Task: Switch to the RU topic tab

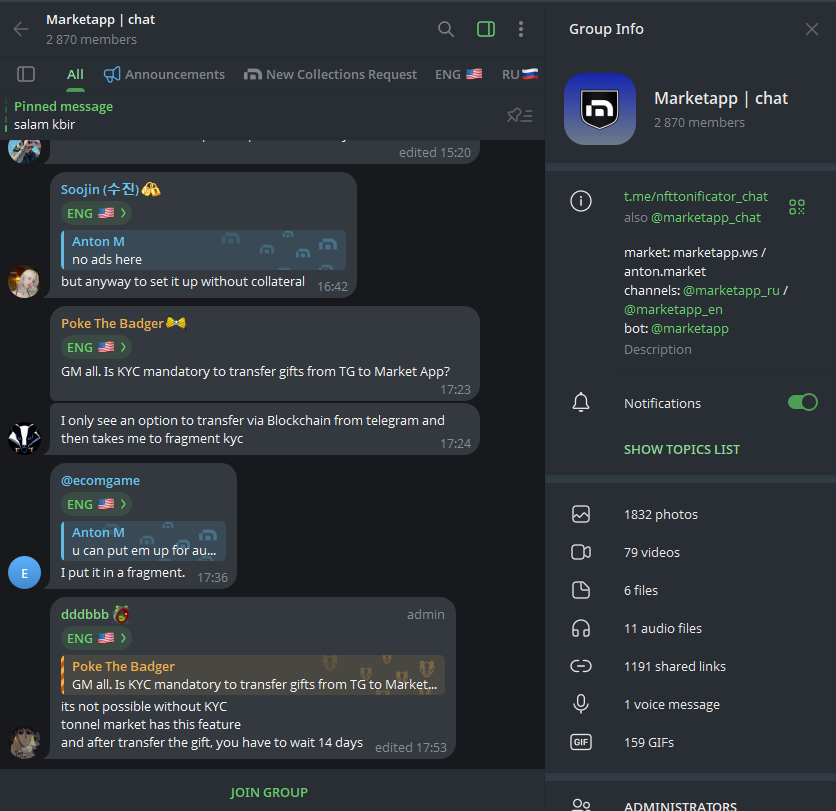Action: 520,75
